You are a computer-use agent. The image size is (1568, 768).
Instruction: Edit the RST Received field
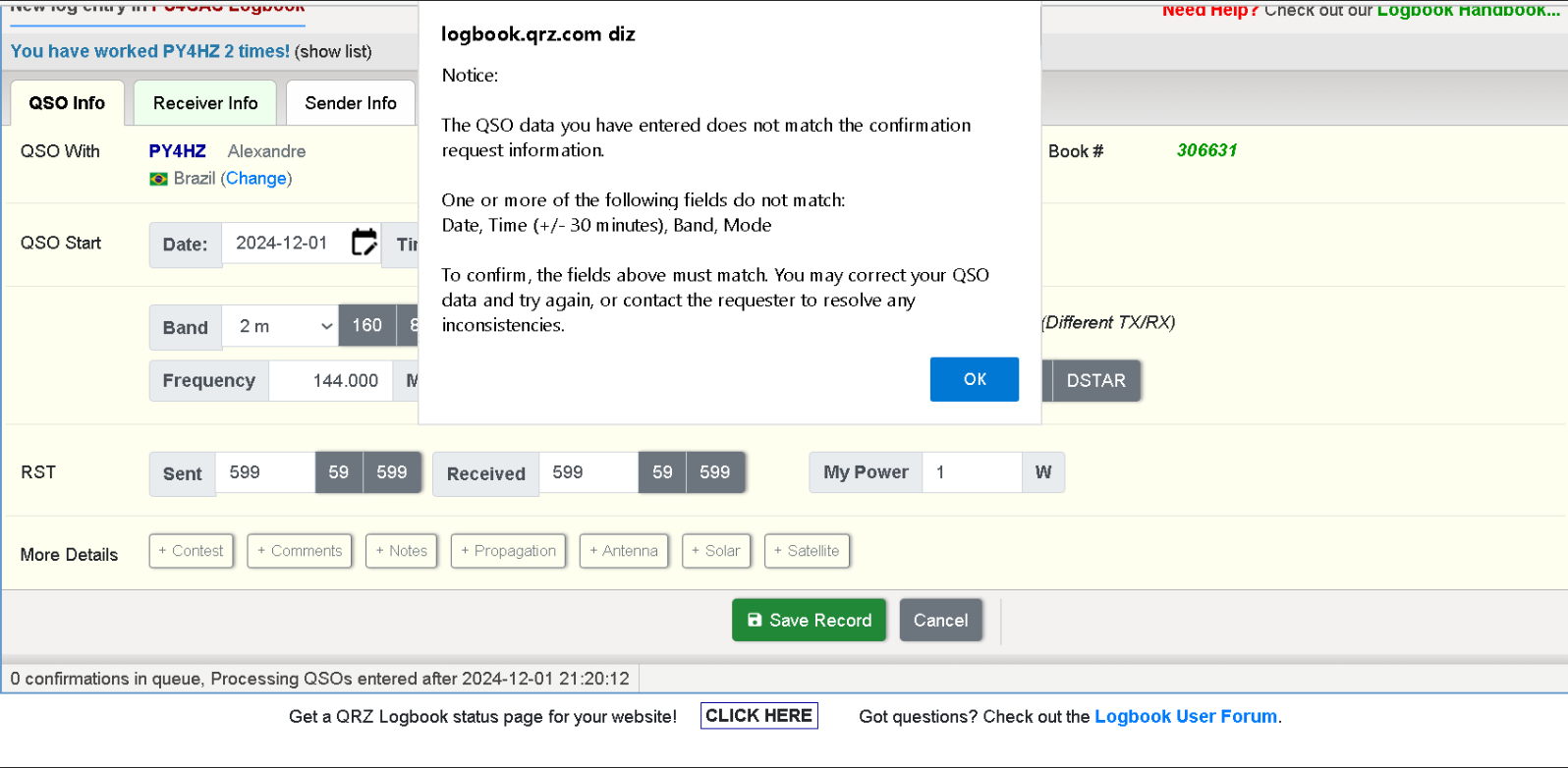[588, 472]
